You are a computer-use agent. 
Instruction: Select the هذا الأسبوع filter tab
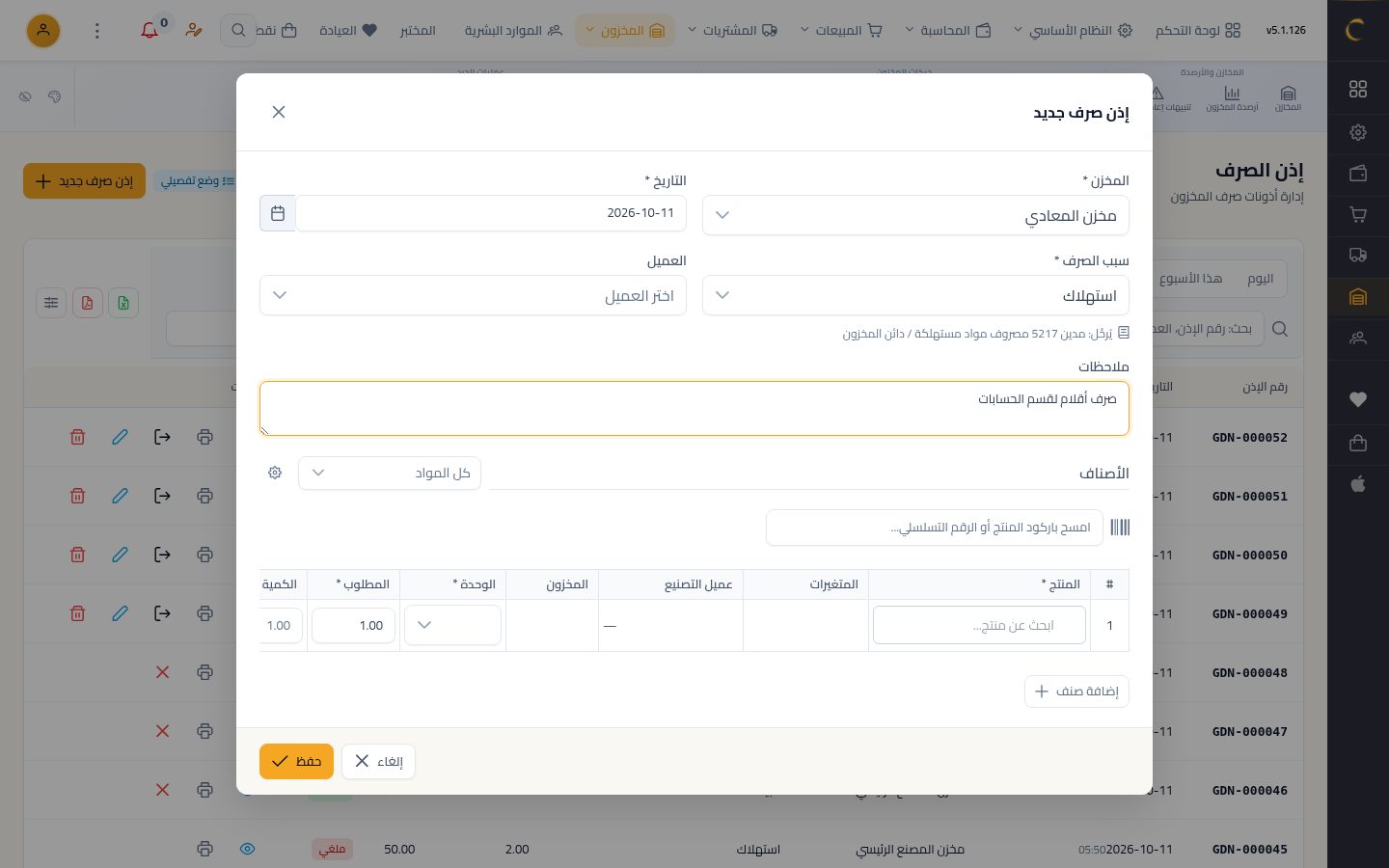1190,279
